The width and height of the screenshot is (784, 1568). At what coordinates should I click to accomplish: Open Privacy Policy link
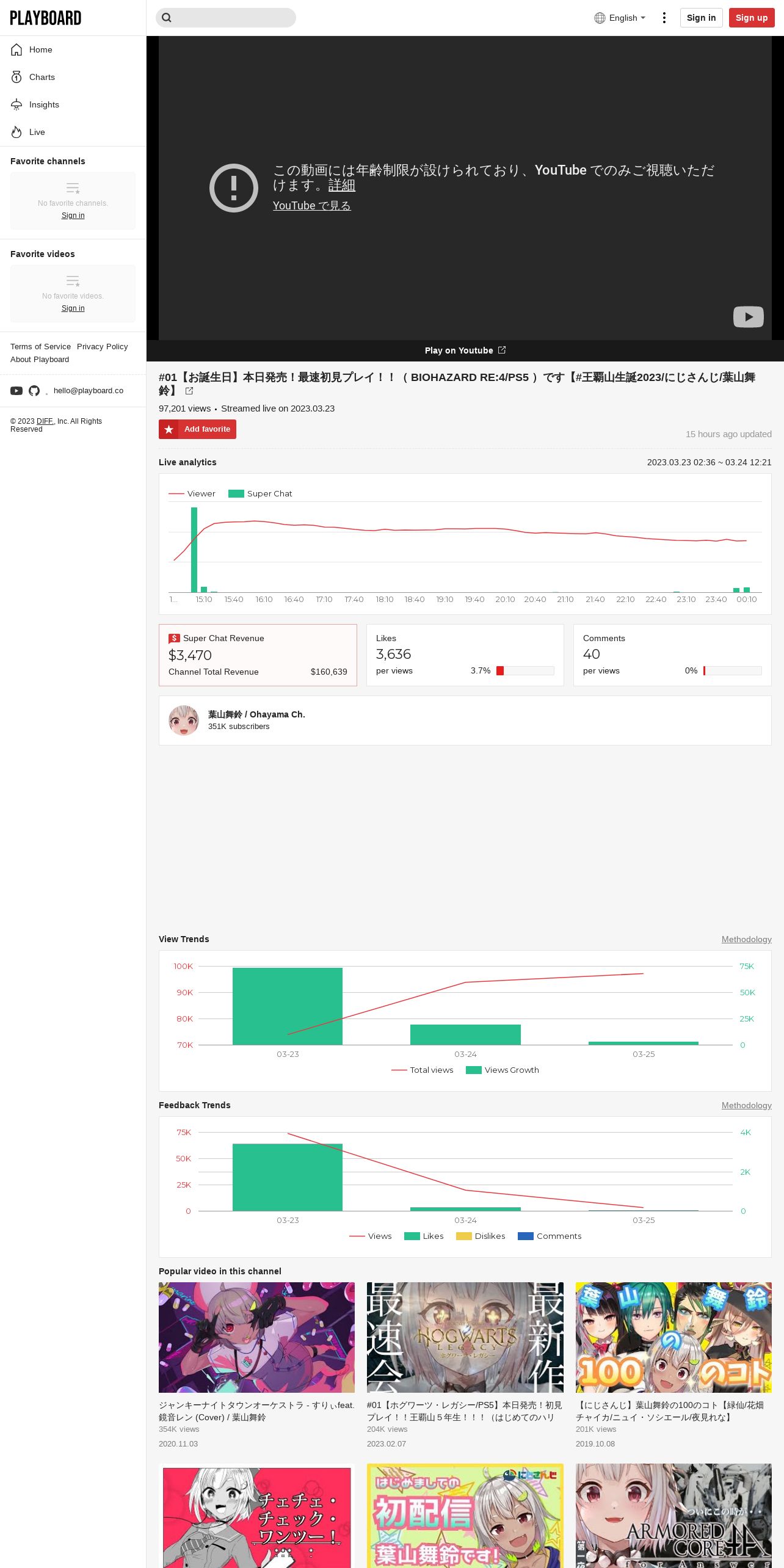103,346
